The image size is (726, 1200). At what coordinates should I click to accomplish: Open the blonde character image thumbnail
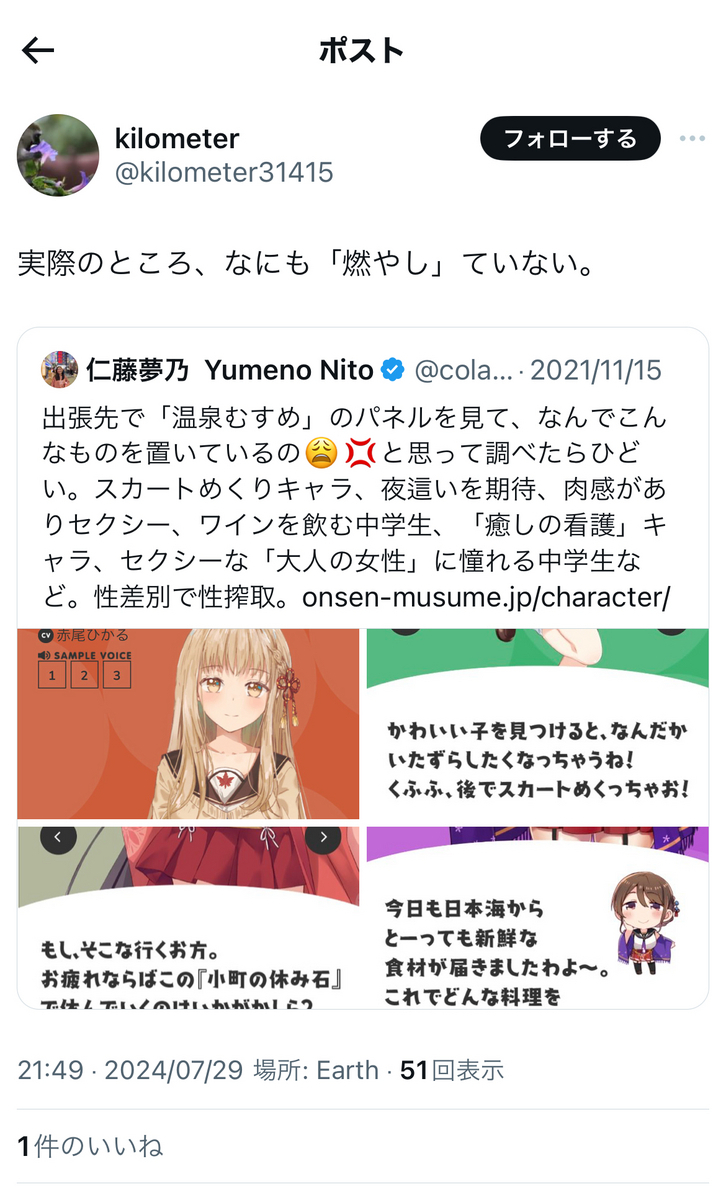point(188,724)
